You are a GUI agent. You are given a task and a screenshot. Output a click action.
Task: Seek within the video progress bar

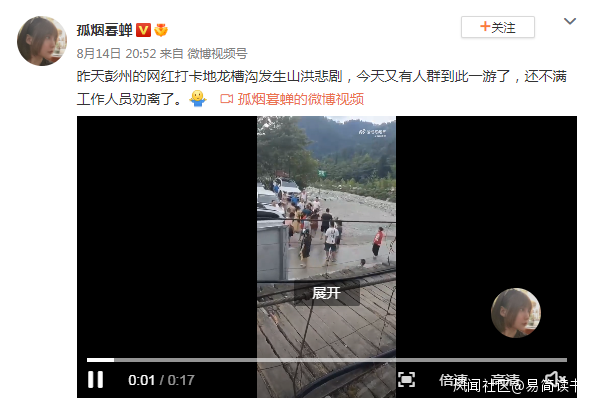(x=327, y=360)
